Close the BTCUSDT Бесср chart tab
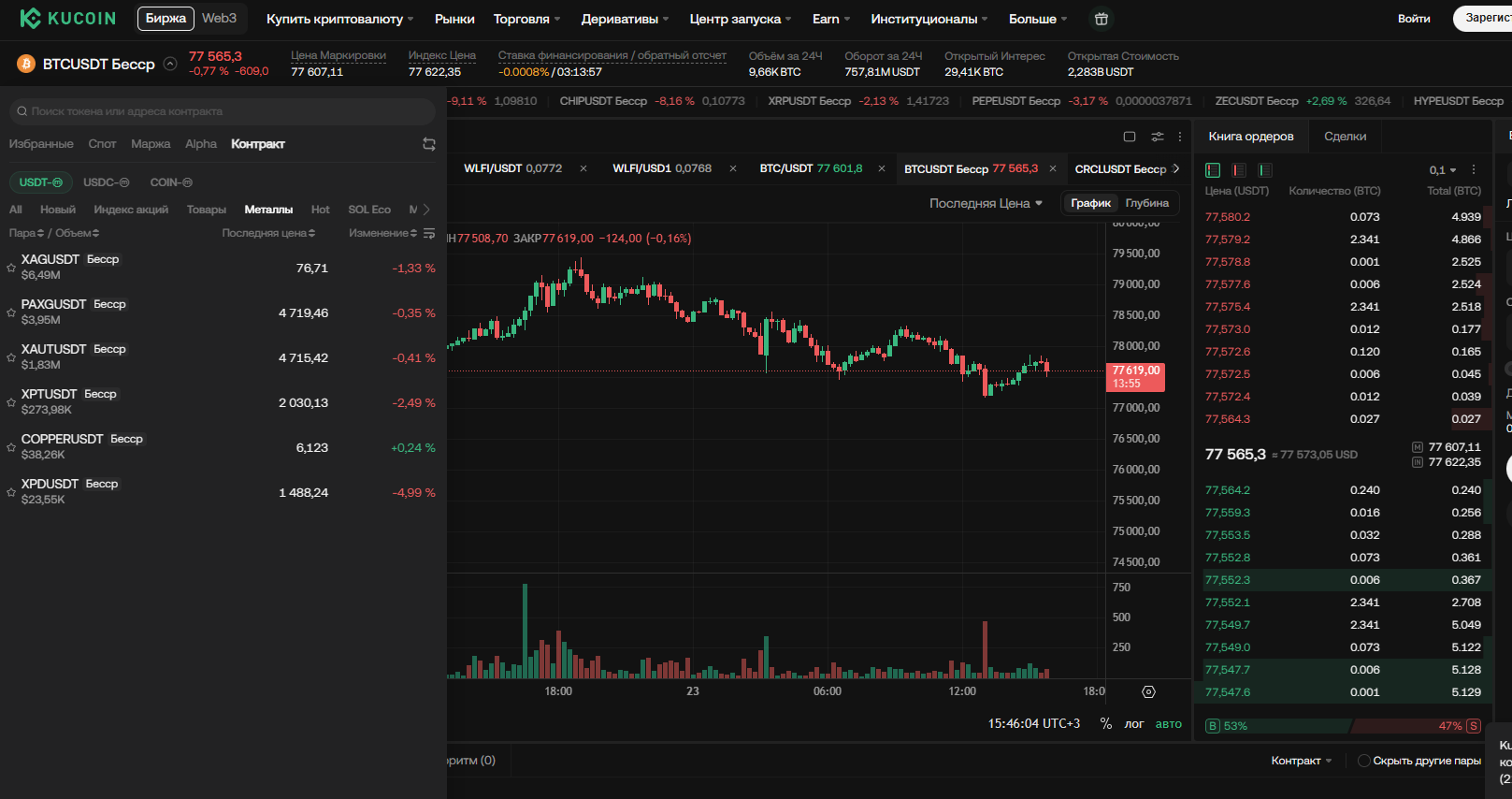1512x799 pixels. coord(1053,169)
